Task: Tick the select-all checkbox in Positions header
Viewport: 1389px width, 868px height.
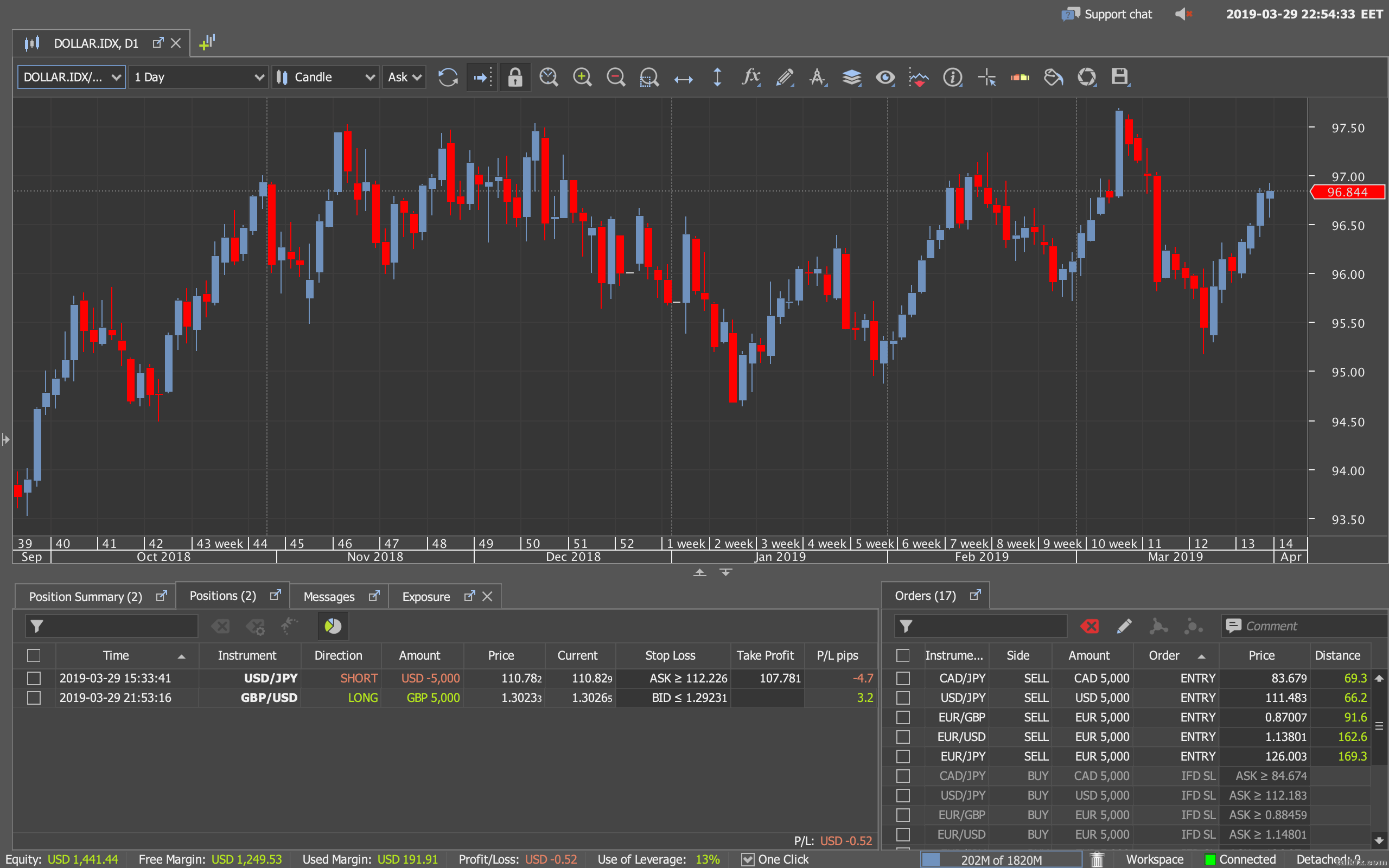Action: click(34, 655)
